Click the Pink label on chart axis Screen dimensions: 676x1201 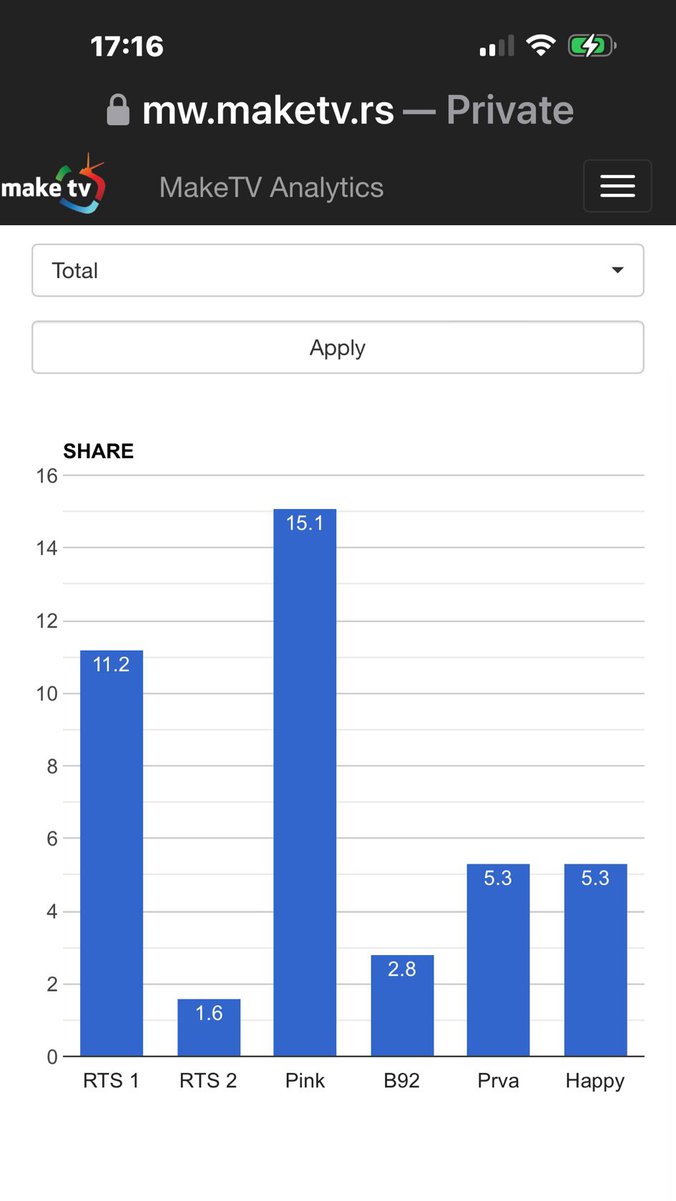pyautogui.click(x=305, y=1081)
